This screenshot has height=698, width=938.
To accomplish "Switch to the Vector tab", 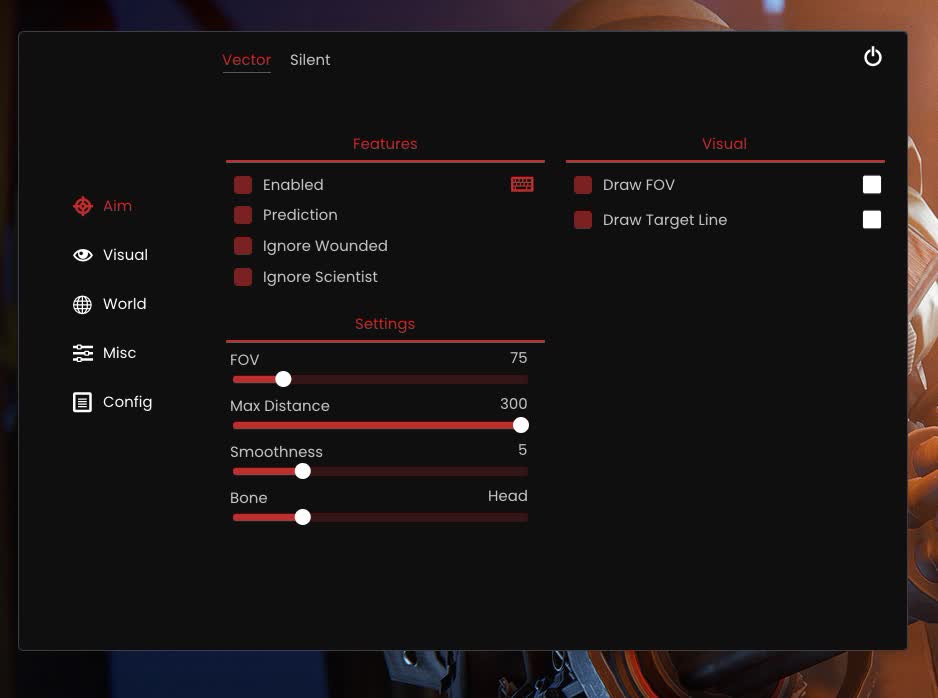I will pos(246,60).
